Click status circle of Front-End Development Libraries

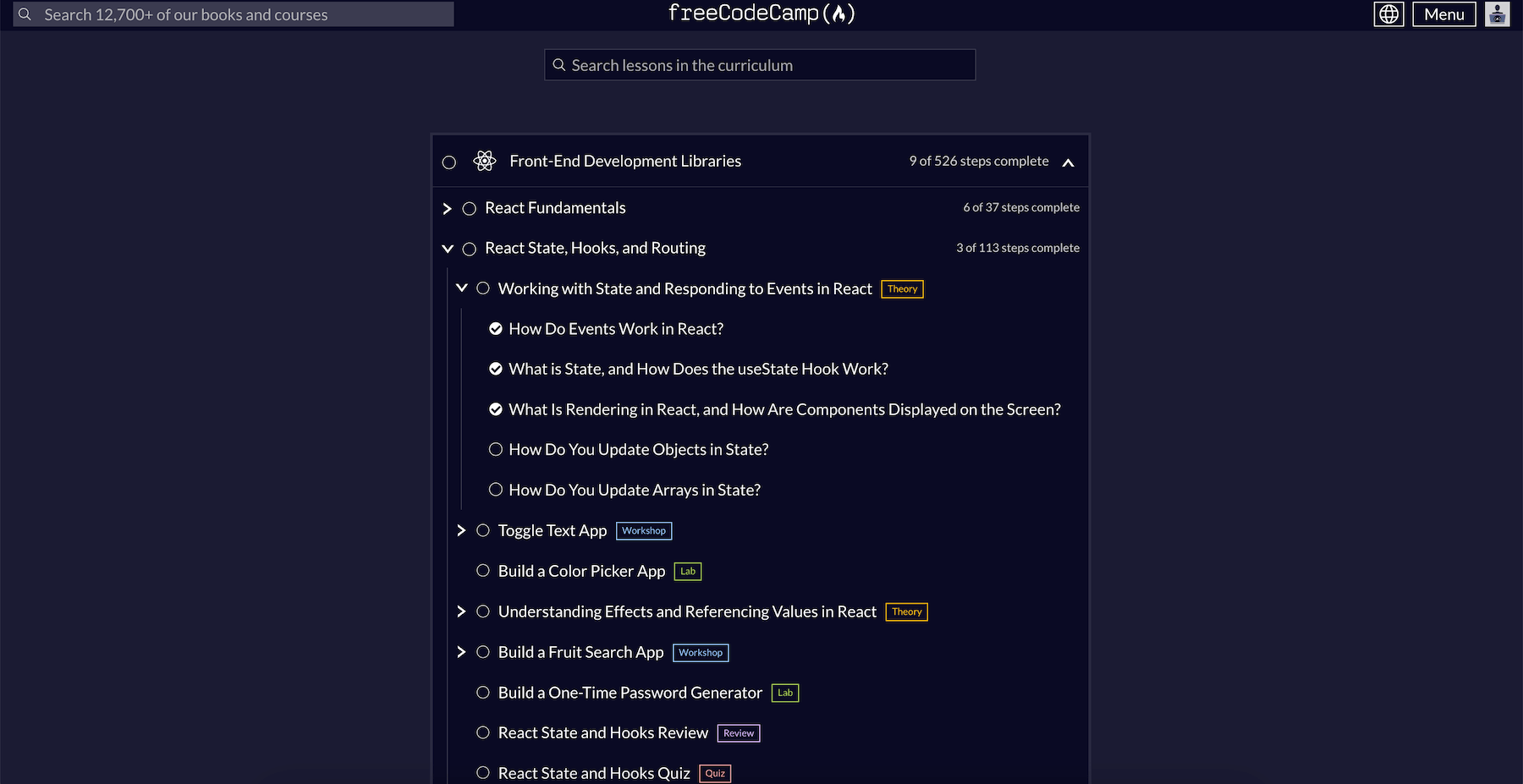click(x=449, y=162)
